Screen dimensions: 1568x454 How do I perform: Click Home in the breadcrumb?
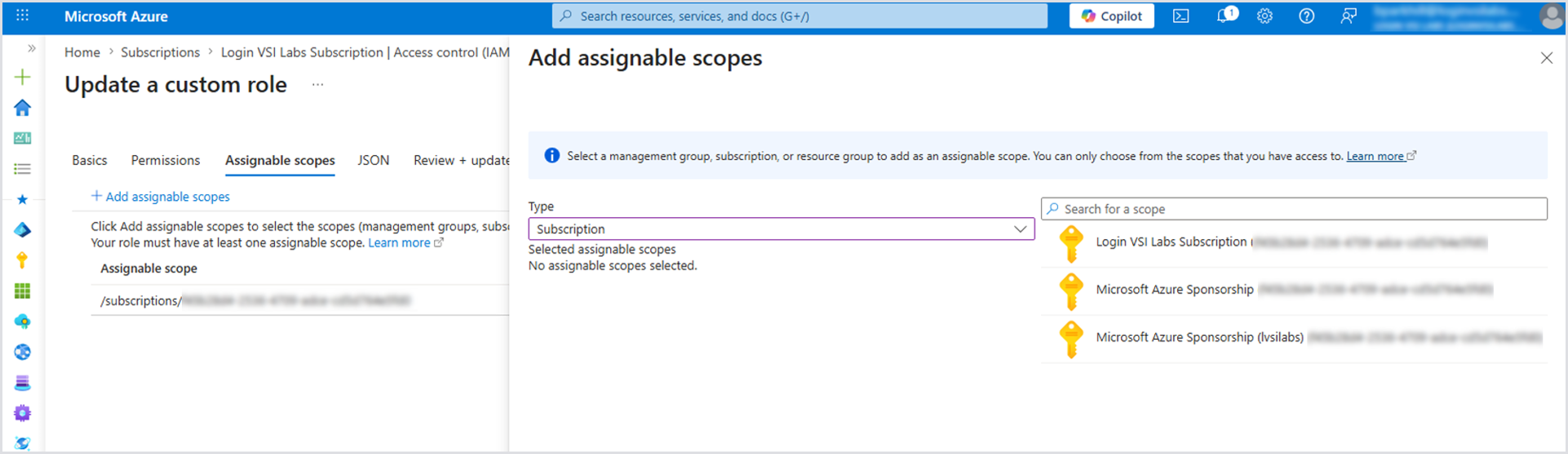pyautogui.click(x=82, y=52)
